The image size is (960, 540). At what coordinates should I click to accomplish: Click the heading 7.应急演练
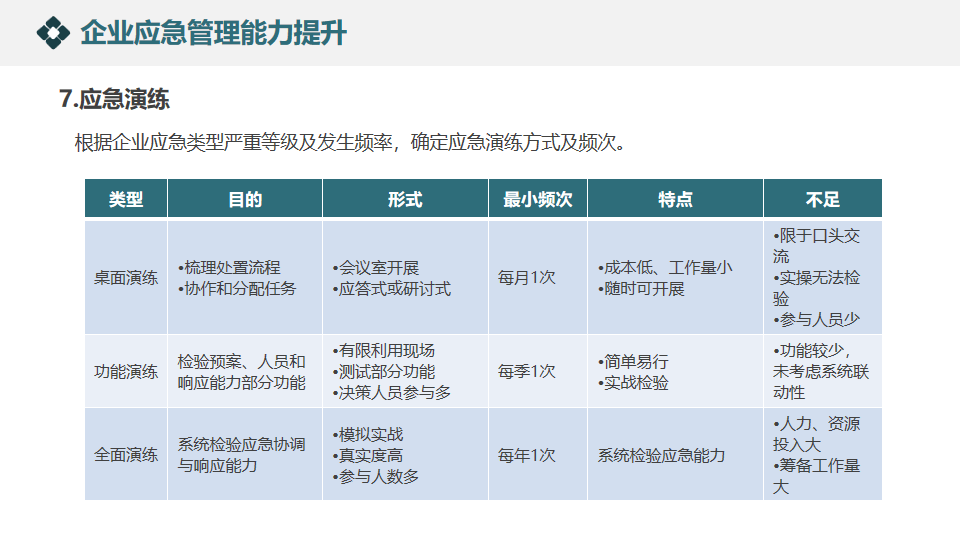(114, 99)
